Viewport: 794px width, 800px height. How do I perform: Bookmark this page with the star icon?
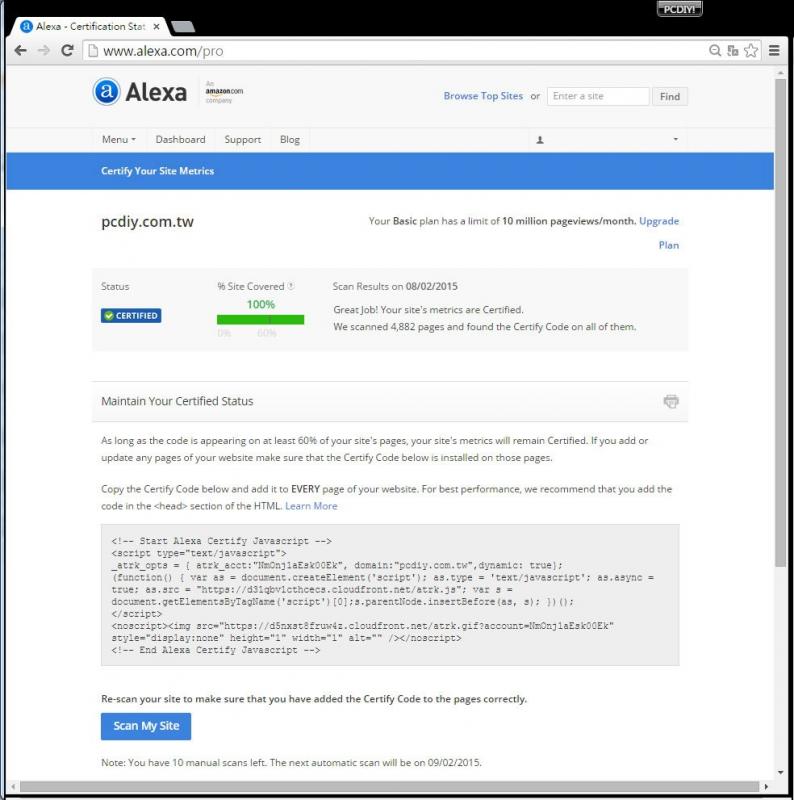pyautogui.click(x=751, y=51)
